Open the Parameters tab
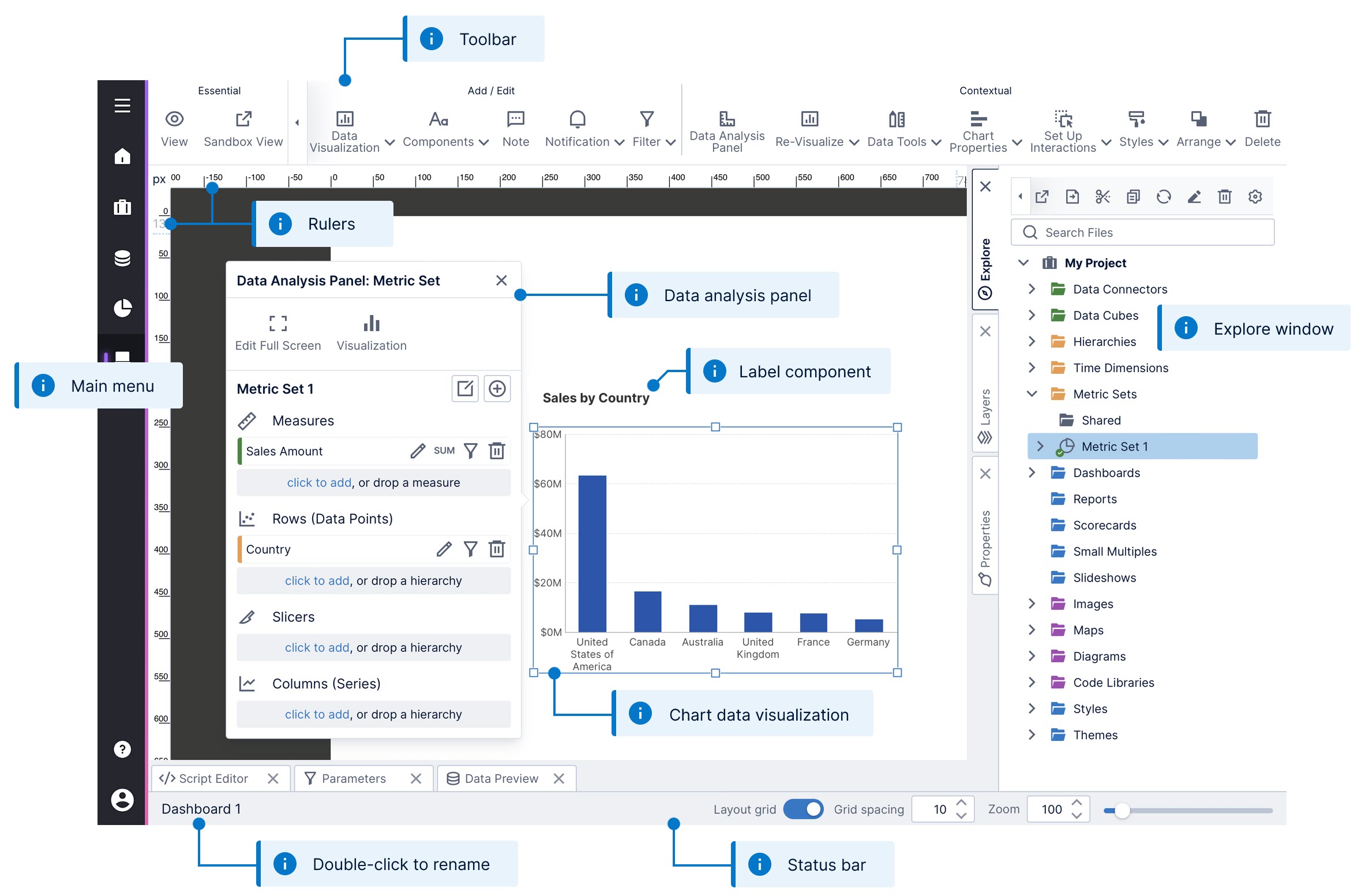Screen dimensions: 1365x896 pos(354,778)
